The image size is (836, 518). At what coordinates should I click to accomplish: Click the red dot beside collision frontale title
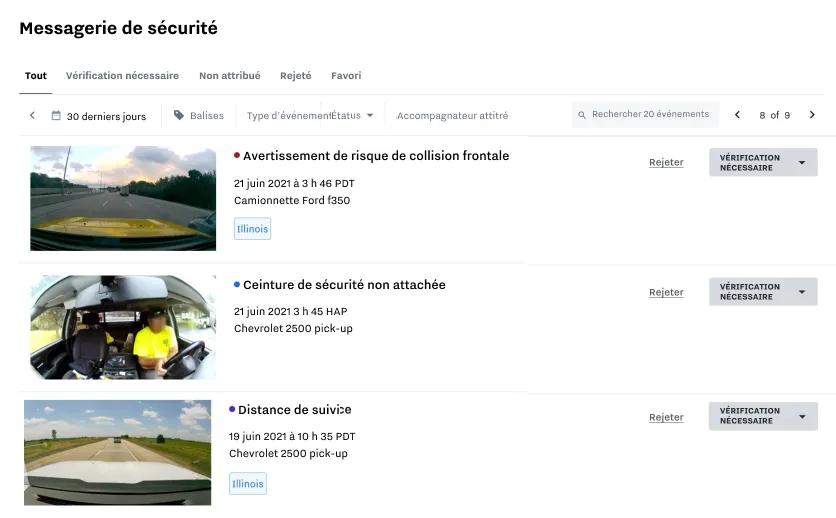pyautogui.click(x=237, y=155)
